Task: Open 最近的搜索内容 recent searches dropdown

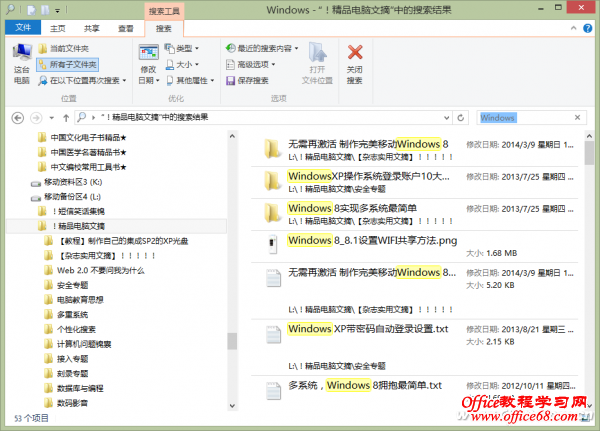Action: click(x=262, y=48)
